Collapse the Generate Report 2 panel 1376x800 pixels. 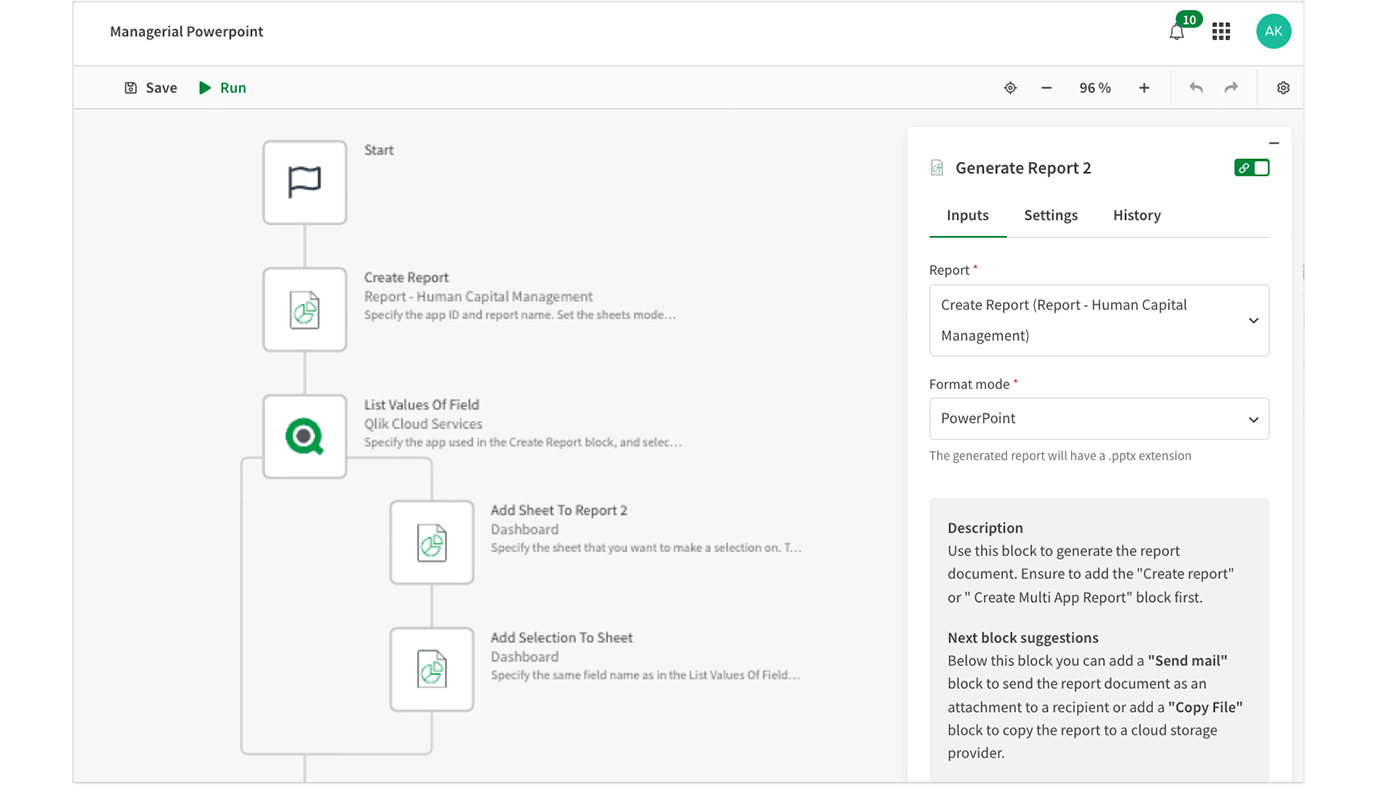coord(1274,143)
